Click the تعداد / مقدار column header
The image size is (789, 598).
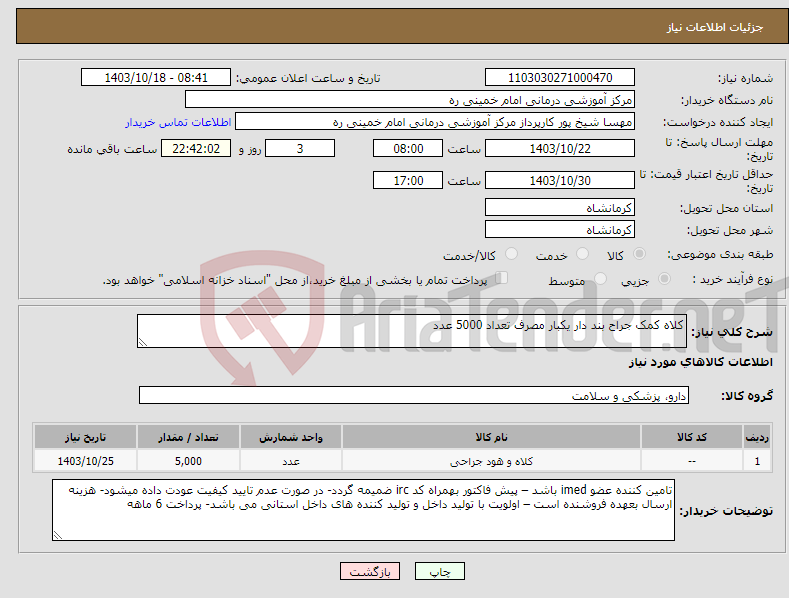tap(188, 437)
